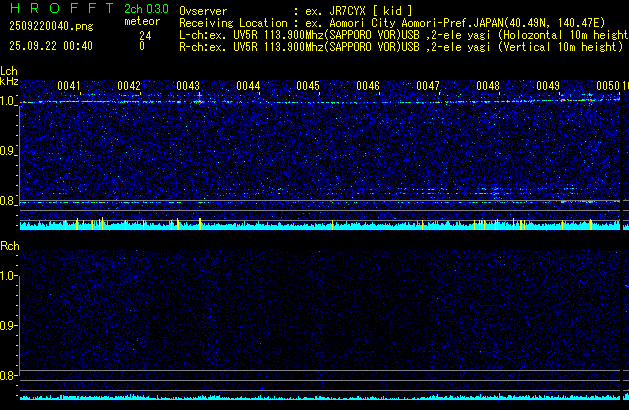This screenshot has width=629, height=410.
Task: Pick the 0049 time marker
Action: [548, 87]
